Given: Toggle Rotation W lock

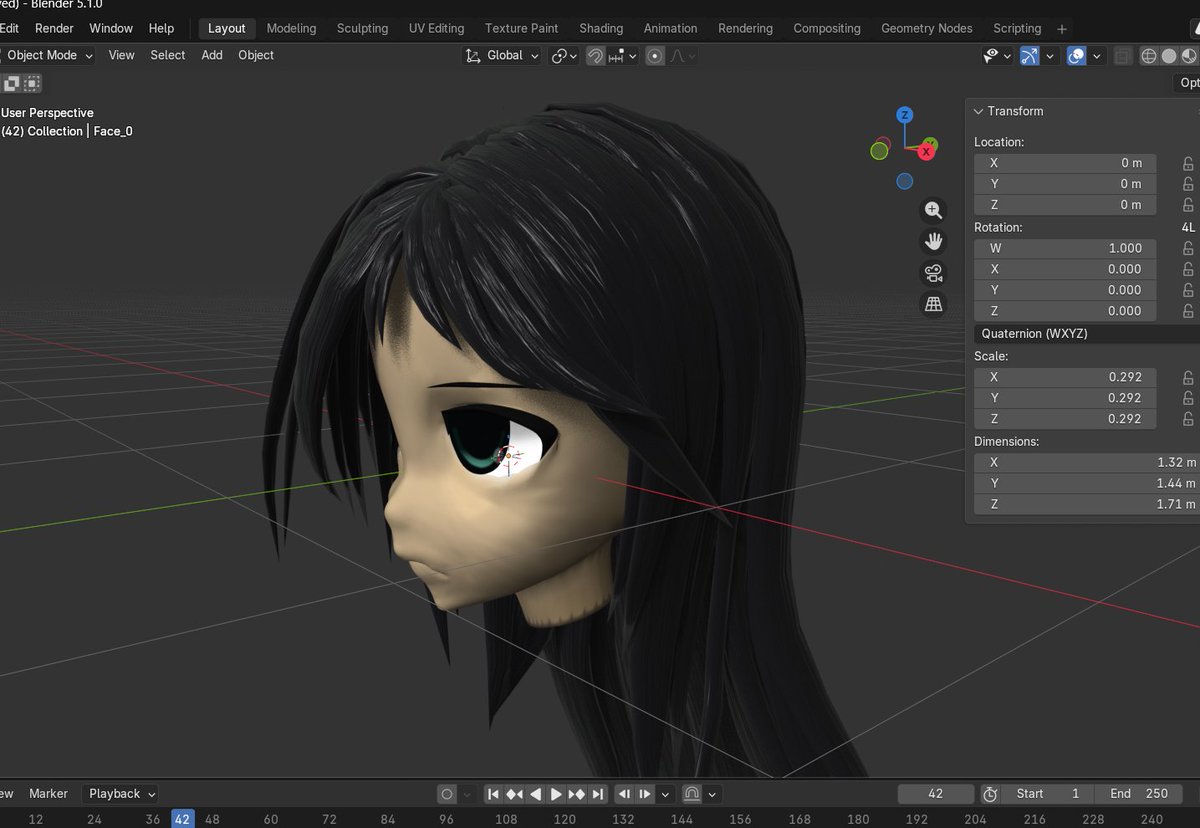Looking at the screenshot, I should coord(1188,248).
